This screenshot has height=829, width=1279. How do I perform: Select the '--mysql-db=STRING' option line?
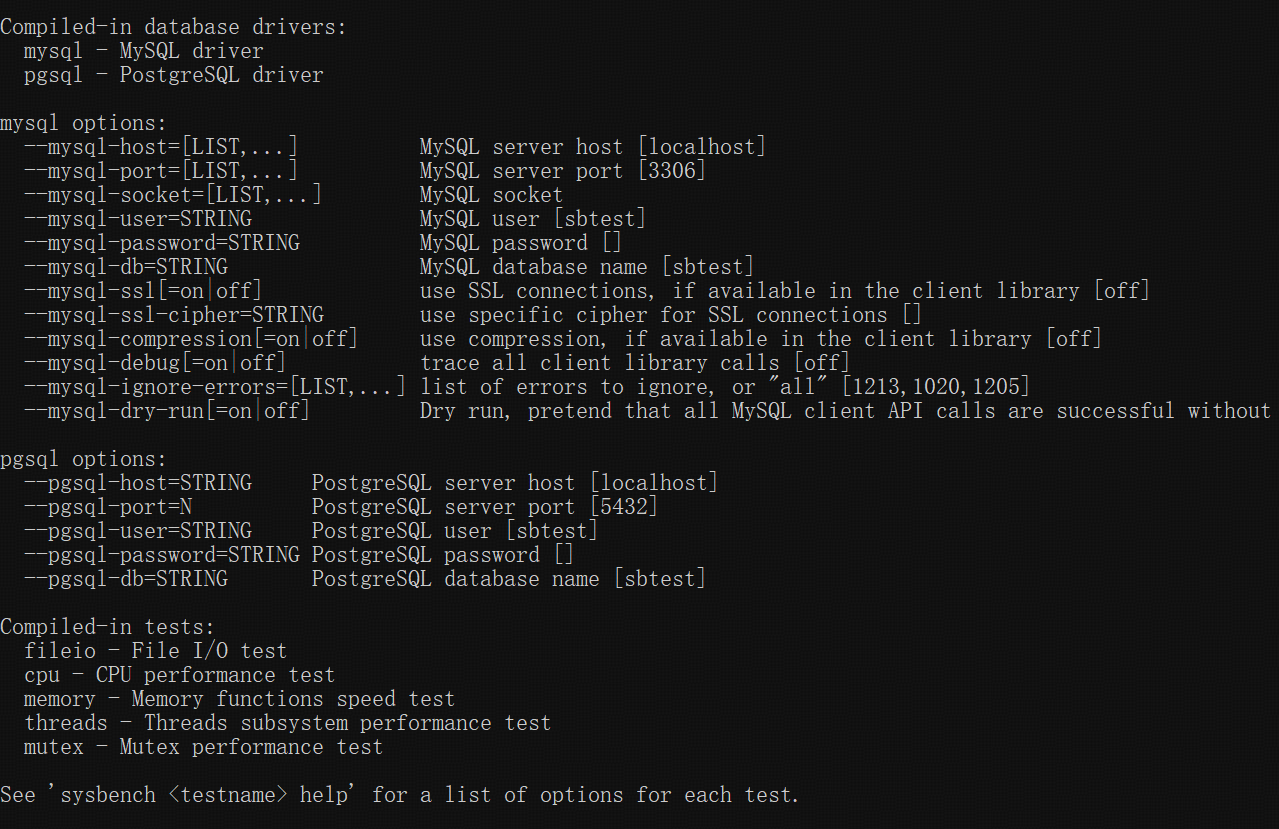125,268
